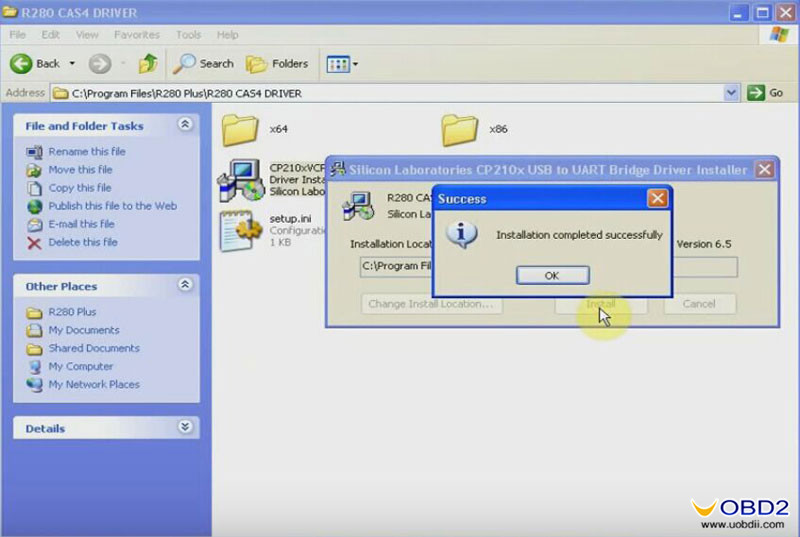Collapse File and Folder Tasks panel
Image resolution: width=800 pixels, height=537 pixels.
(185, 124)
